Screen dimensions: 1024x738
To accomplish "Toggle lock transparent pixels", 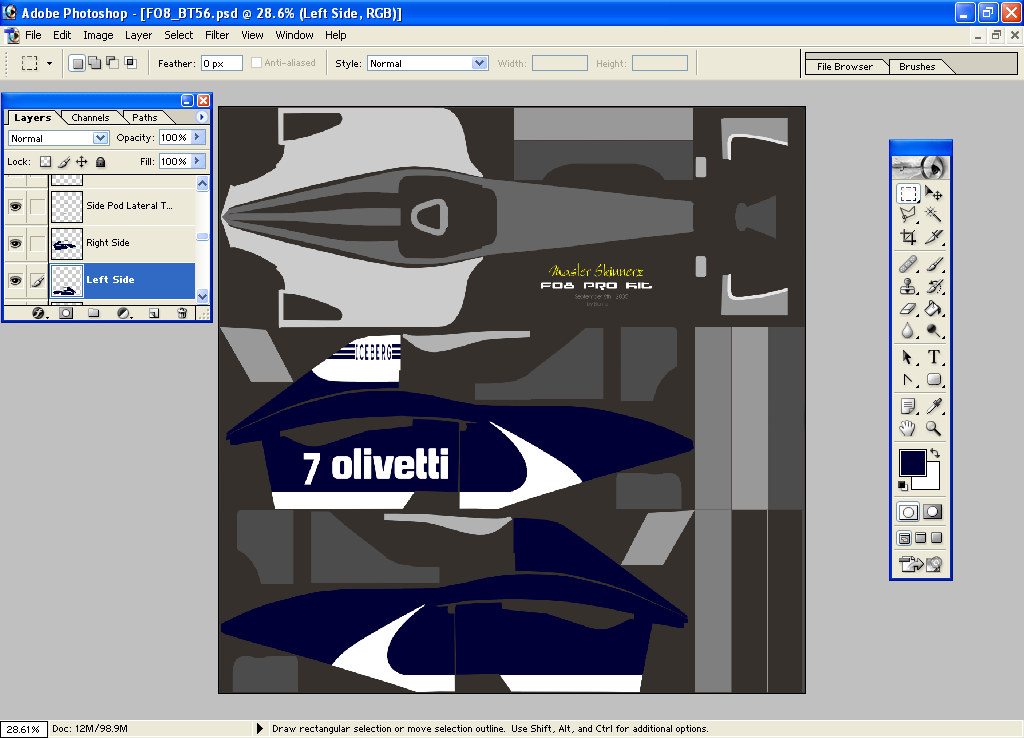I will point(45,161).
